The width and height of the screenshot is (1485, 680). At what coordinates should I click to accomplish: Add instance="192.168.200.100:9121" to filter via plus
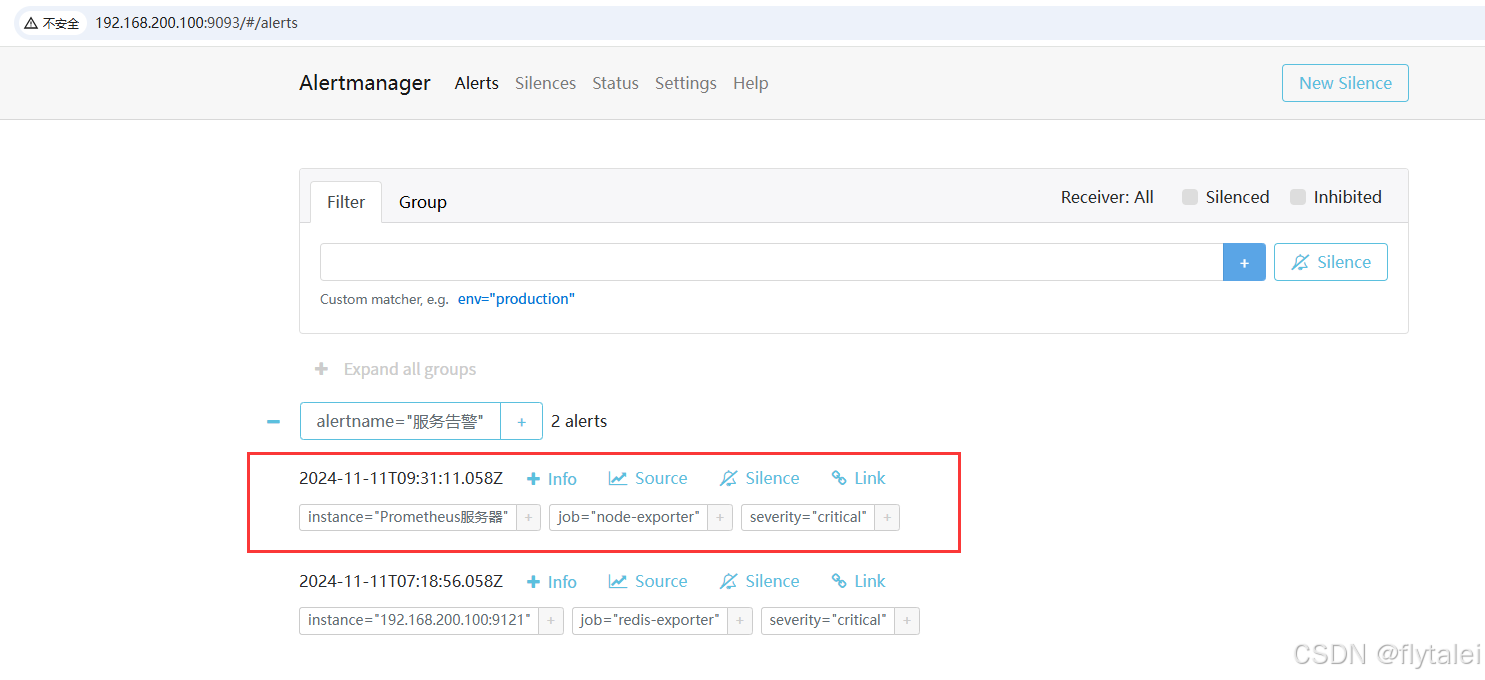point(551,620)
